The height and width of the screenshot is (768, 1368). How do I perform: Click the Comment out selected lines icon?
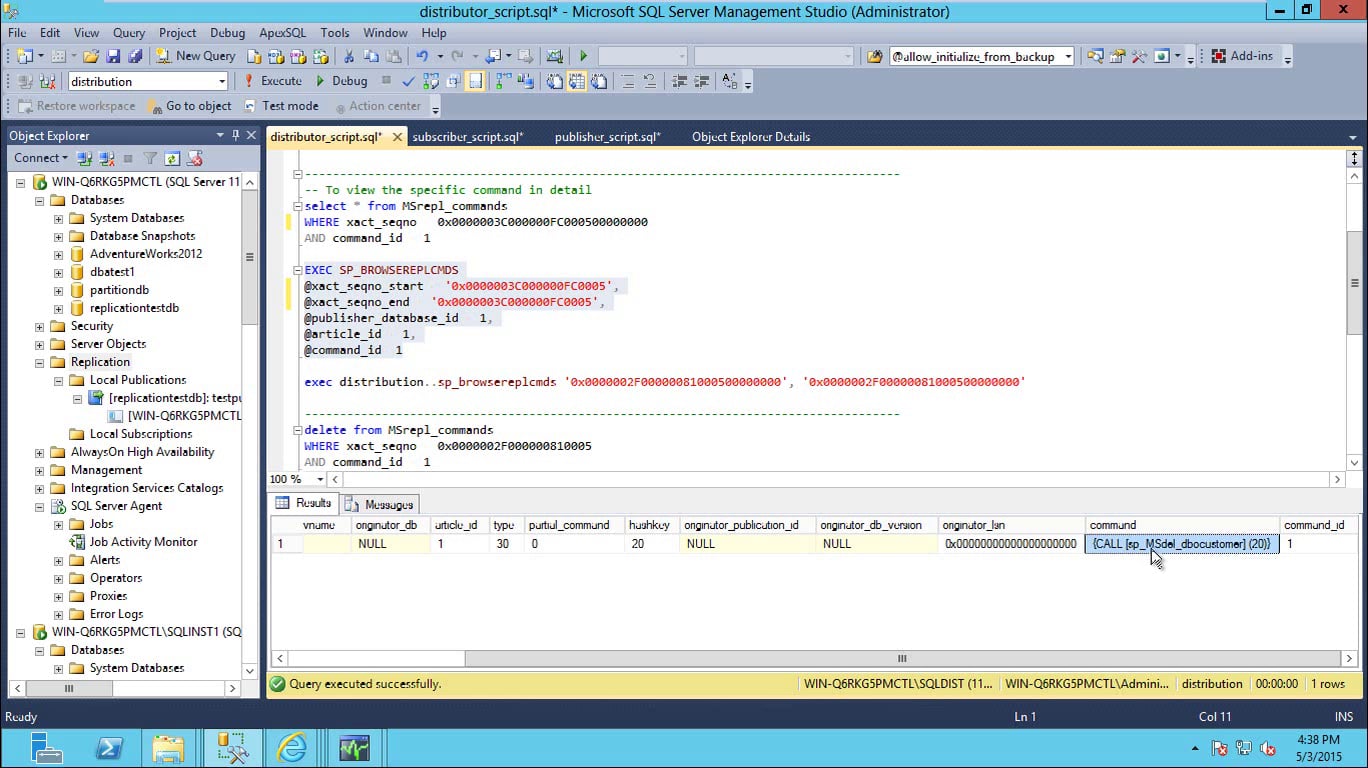(x=627, y=81)
